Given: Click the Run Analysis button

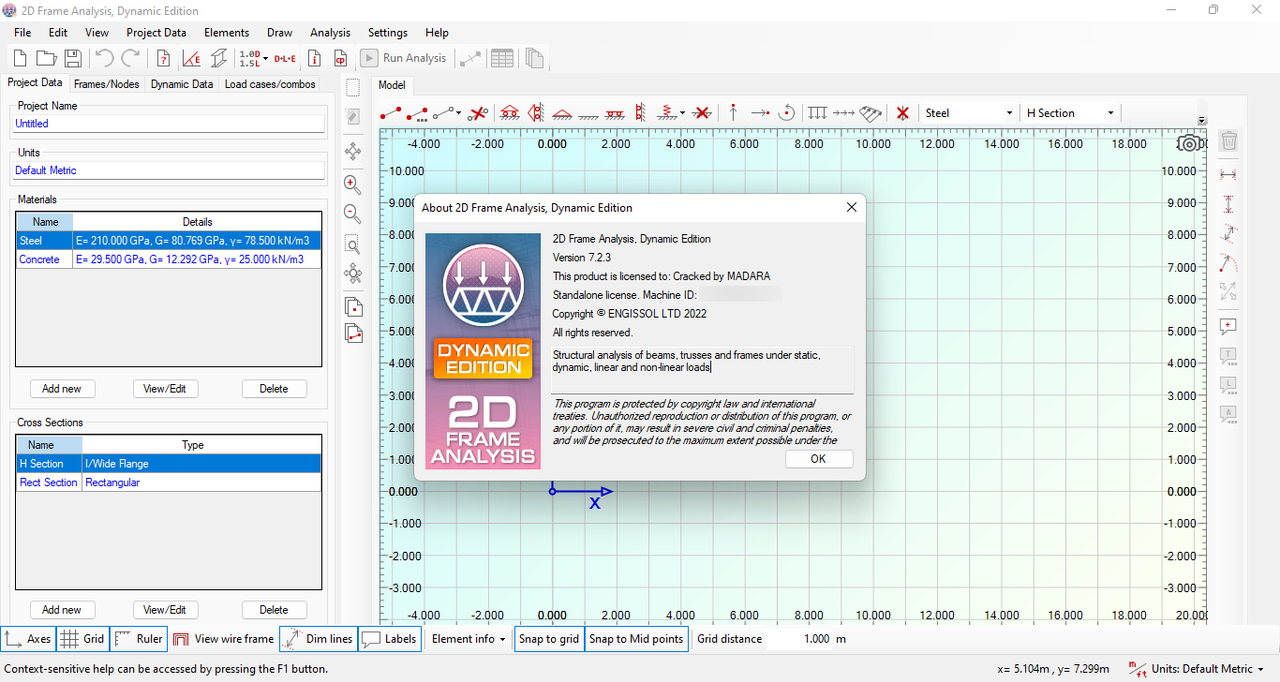Looking at the screenshot, I should click(x=405, y=58).
